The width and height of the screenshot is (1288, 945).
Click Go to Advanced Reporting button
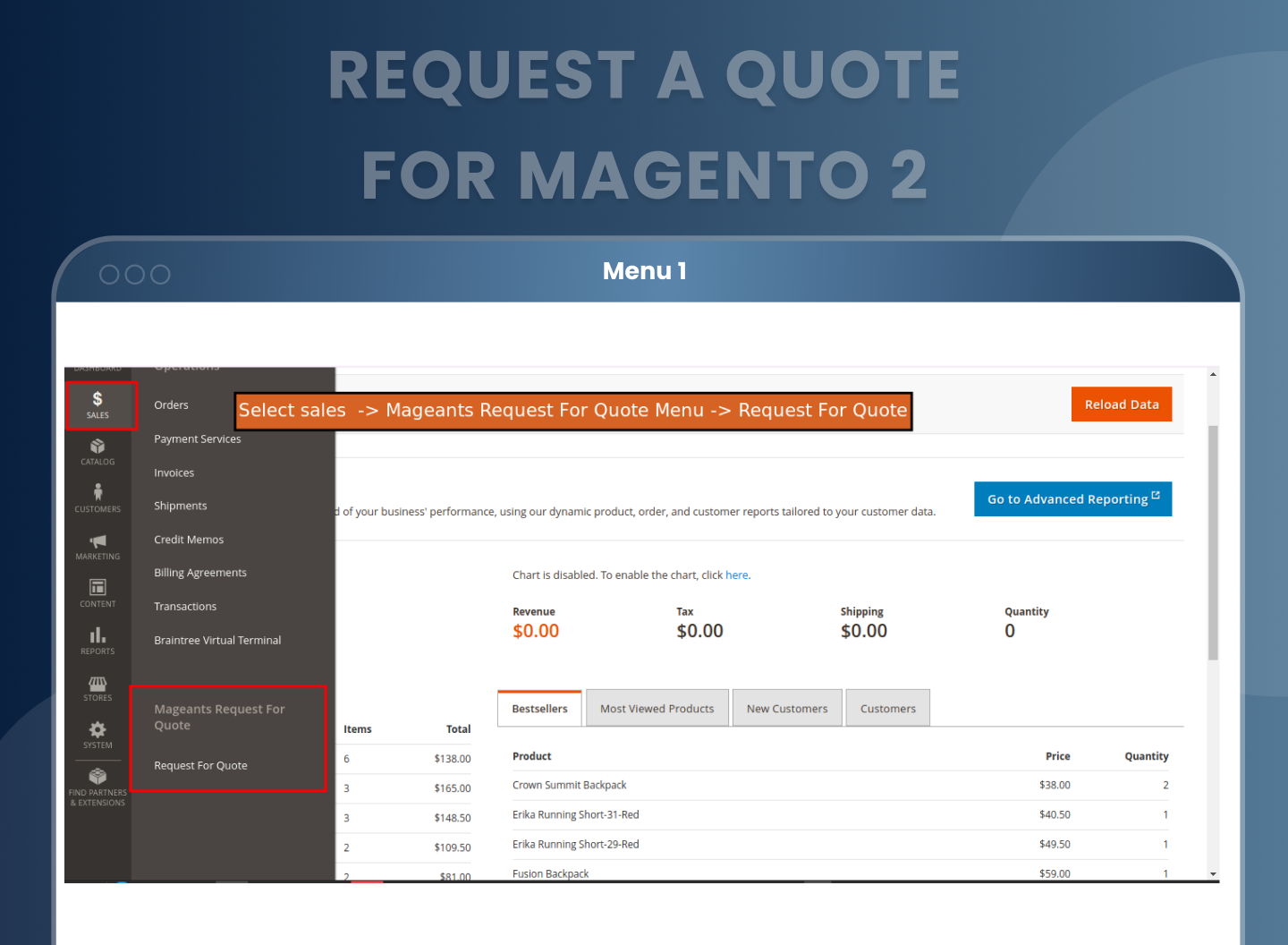1072,499
